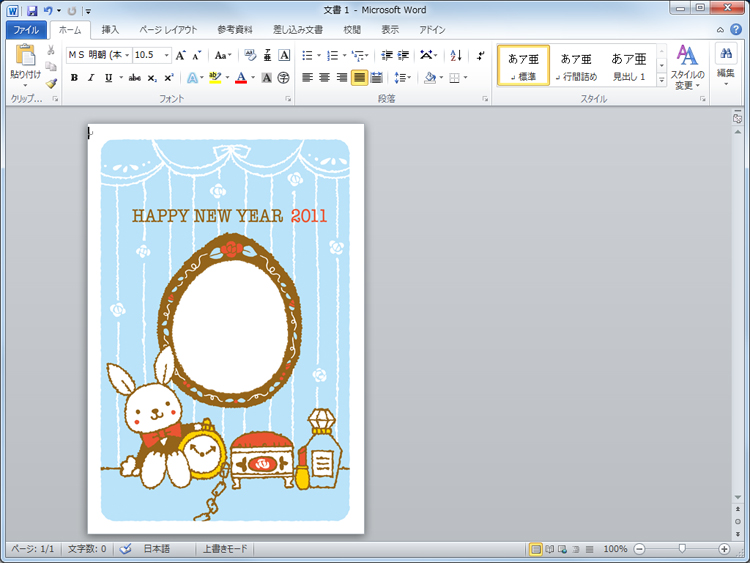Select the Format Painter brush
The image size is (750, 563).
click(51, 83)
